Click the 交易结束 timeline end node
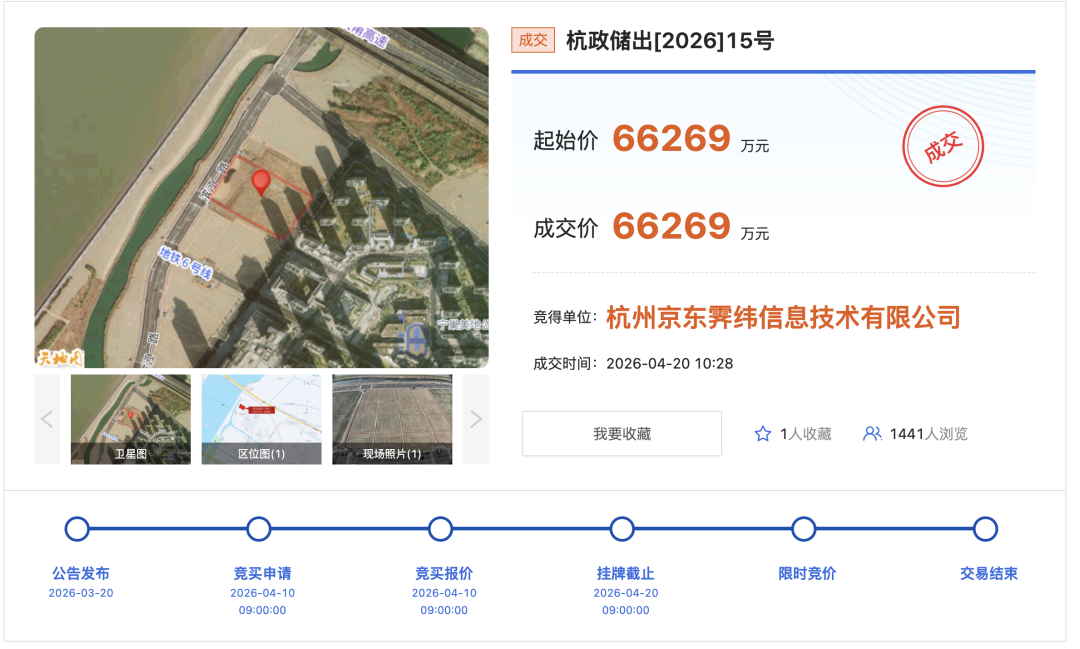This screenshot has width=1080, height=649. tap(985, 529)
